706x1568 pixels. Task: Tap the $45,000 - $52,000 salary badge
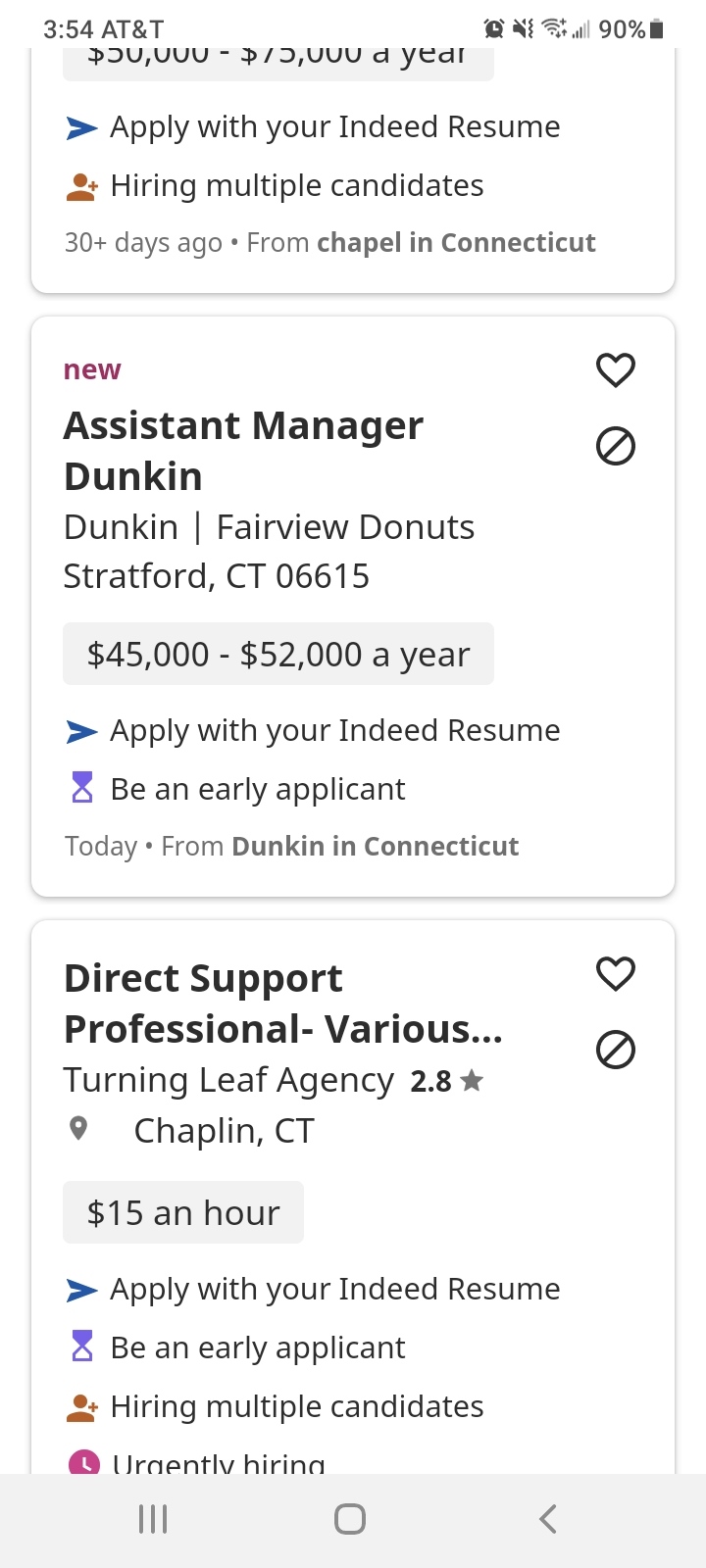click(278, 654)
